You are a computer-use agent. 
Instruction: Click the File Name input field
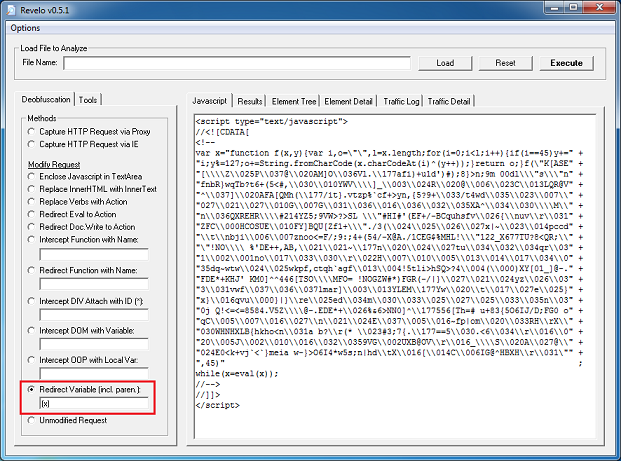click(x=236, y=63)
